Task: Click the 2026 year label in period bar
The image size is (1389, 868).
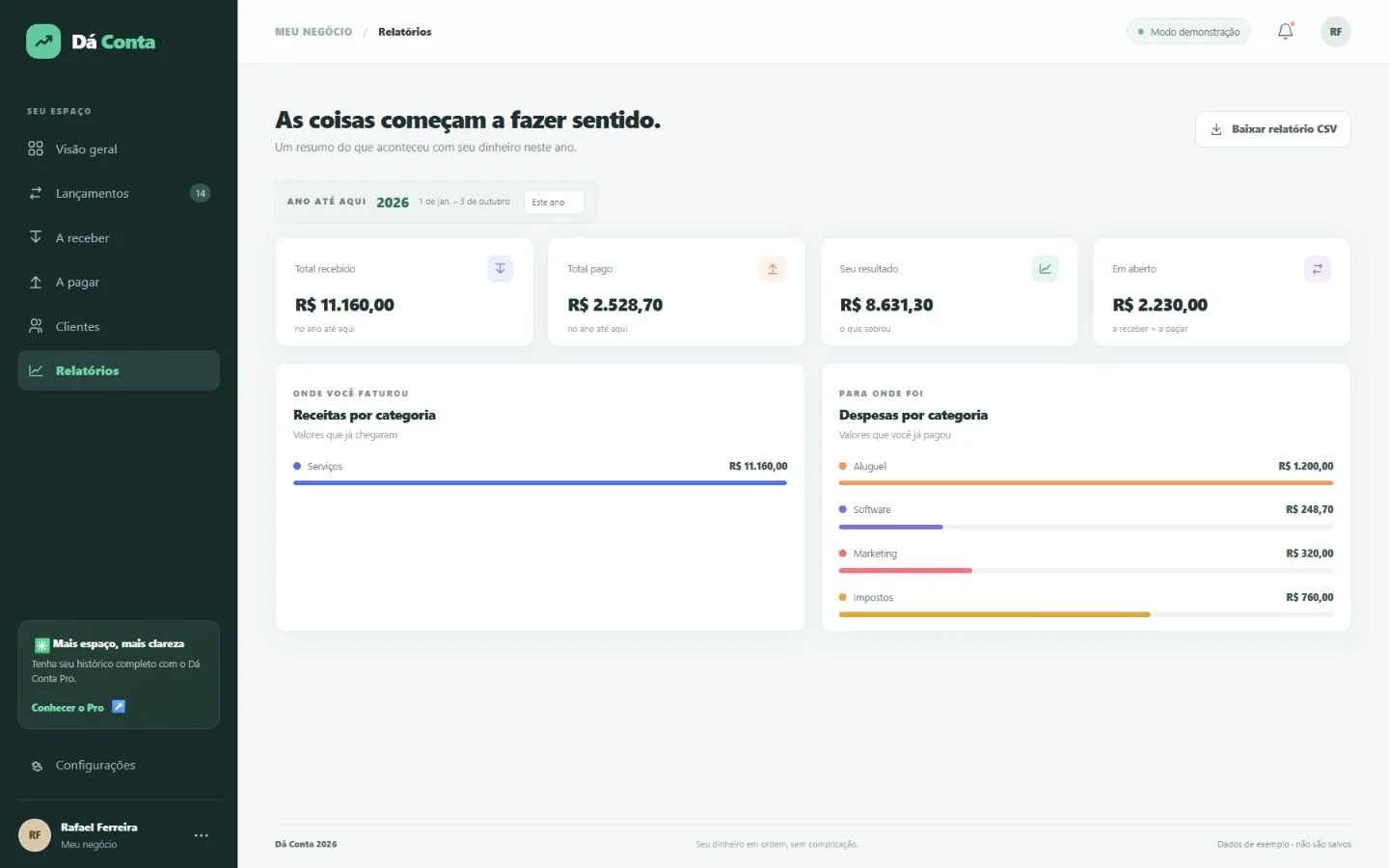Action: click(393, 203)
